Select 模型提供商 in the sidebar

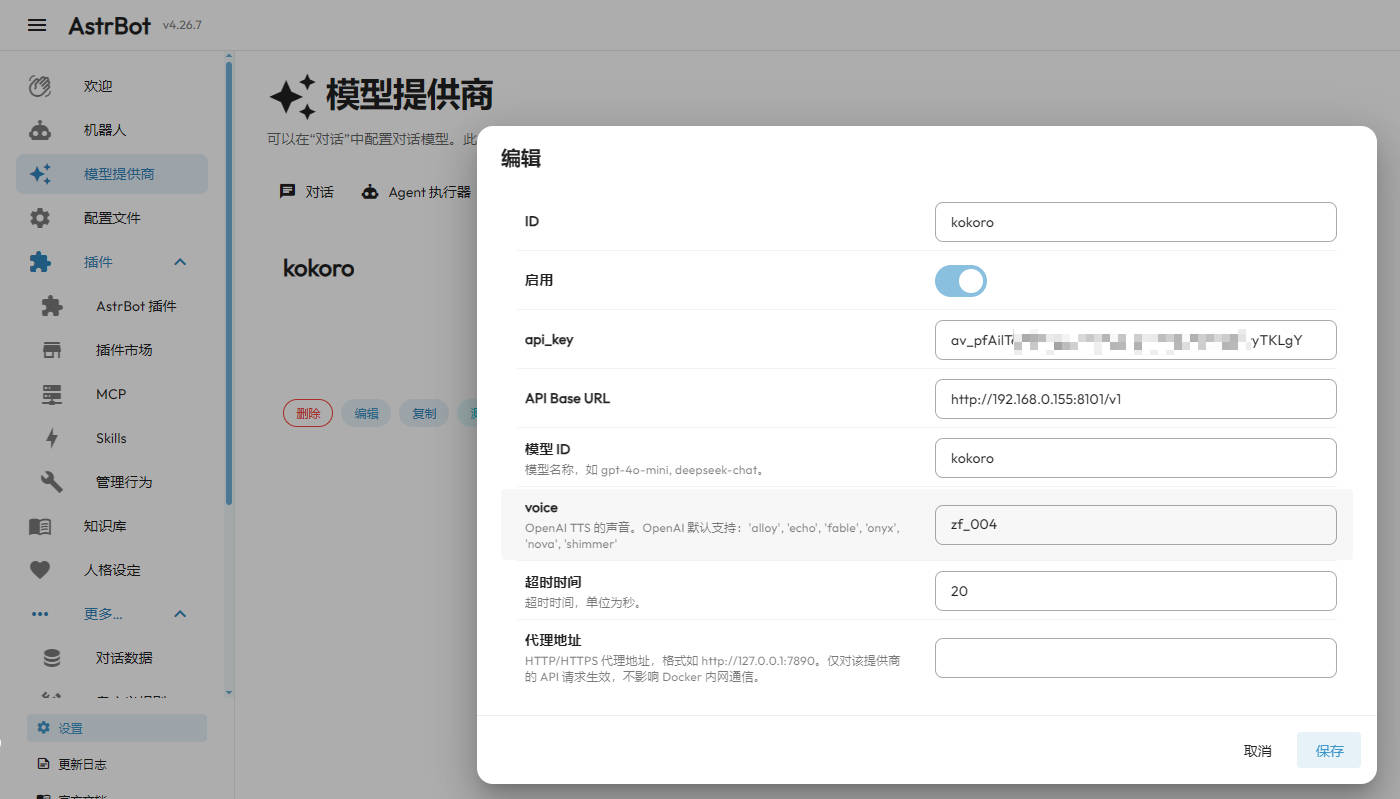(x=112, y=174)
